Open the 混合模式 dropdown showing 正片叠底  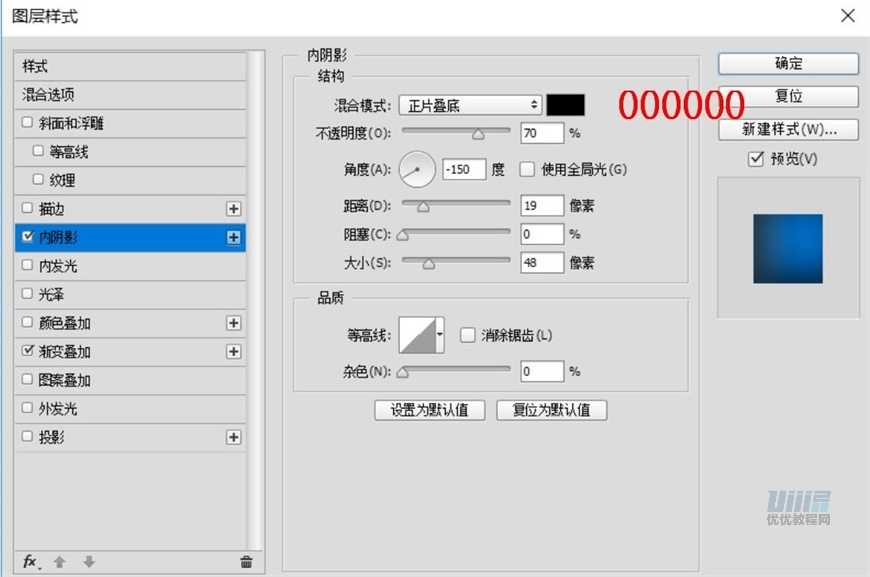tap(469, 105)
